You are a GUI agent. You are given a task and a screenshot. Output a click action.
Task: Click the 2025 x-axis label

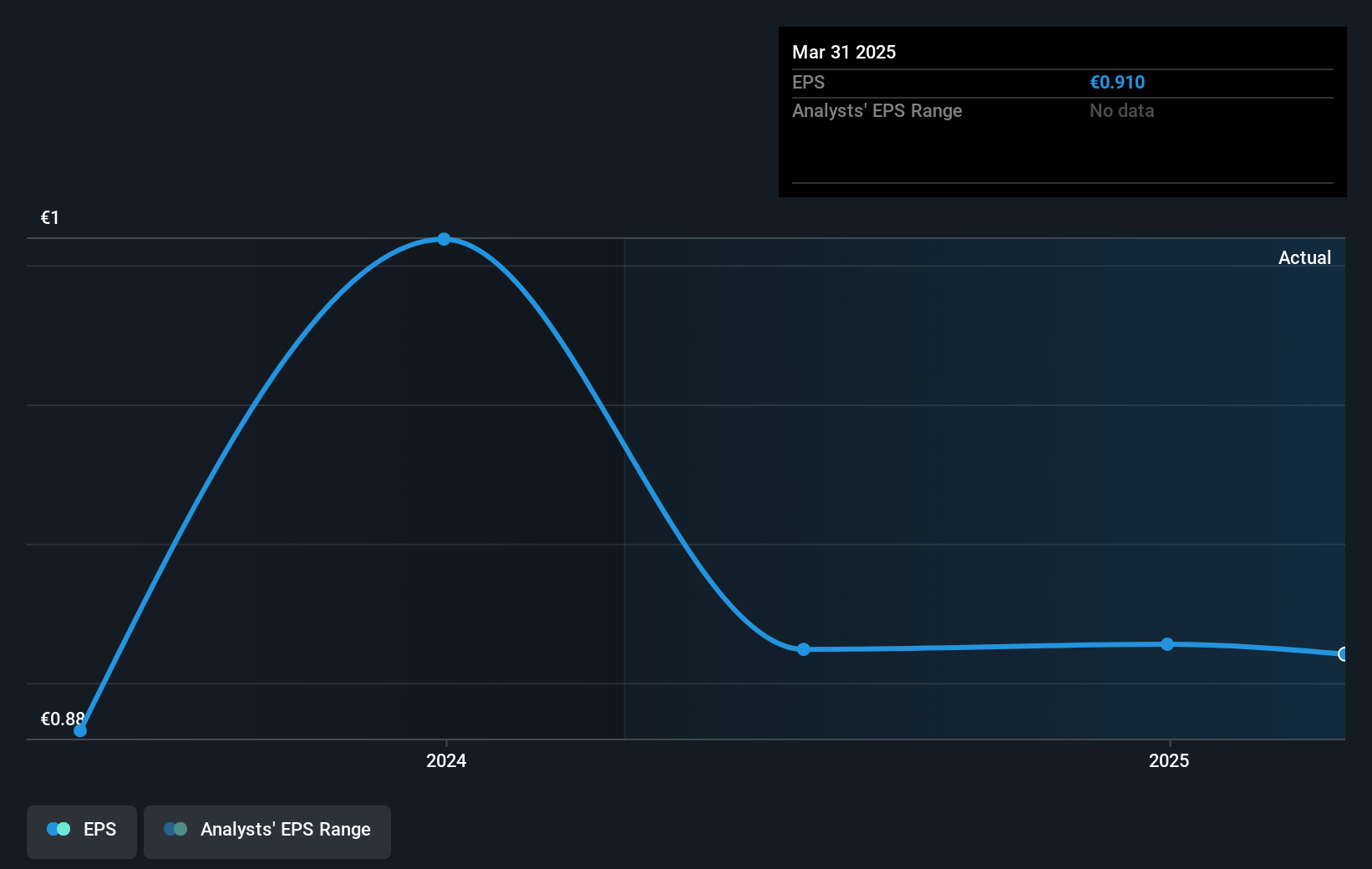click(x=1169, y=760)
